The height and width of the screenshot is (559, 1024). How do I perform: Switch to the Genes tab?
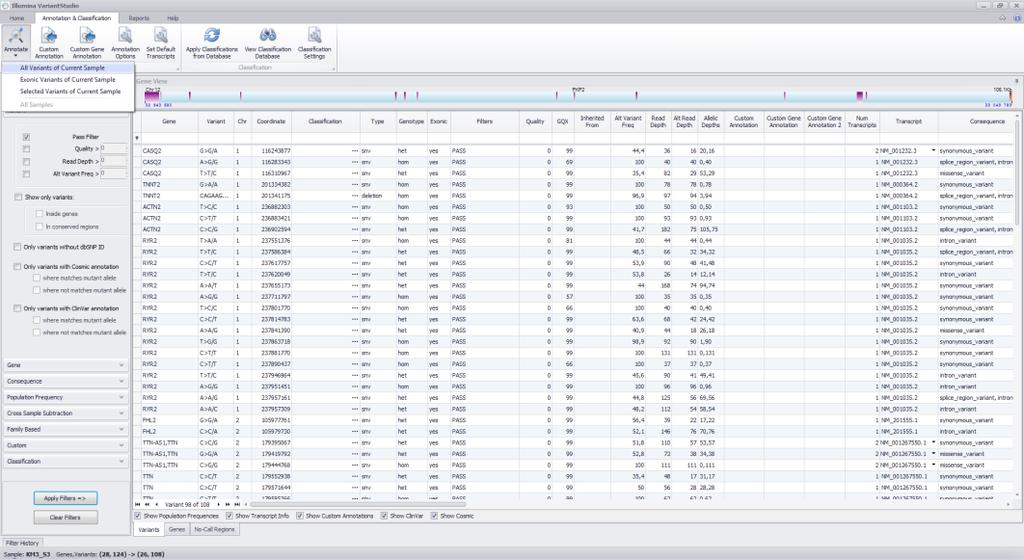point(176,530)
